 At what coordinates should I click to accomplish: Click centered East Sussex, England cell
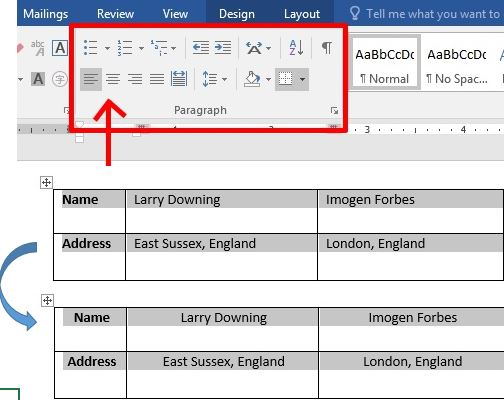coord(223,375)
